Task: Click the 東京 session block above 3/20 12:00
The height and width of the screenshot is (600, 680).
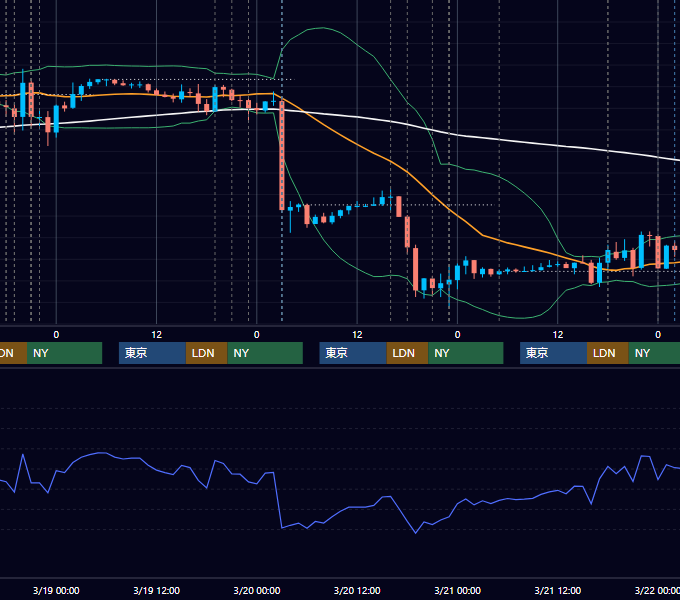Action: pyautogui.click(x=353, y=353)
